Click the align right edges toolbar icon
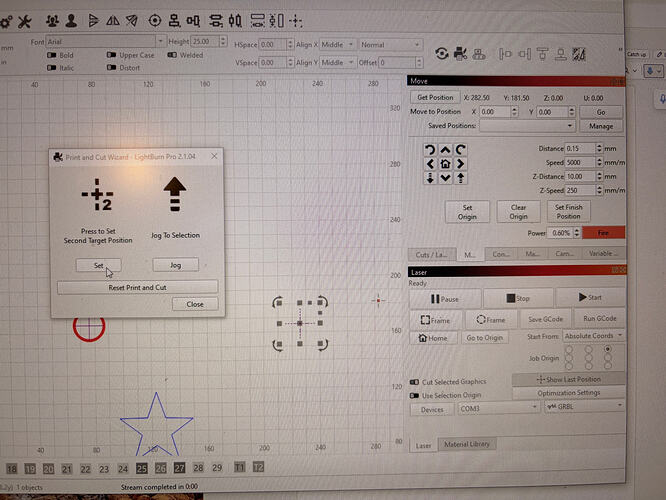 [525, 54]
